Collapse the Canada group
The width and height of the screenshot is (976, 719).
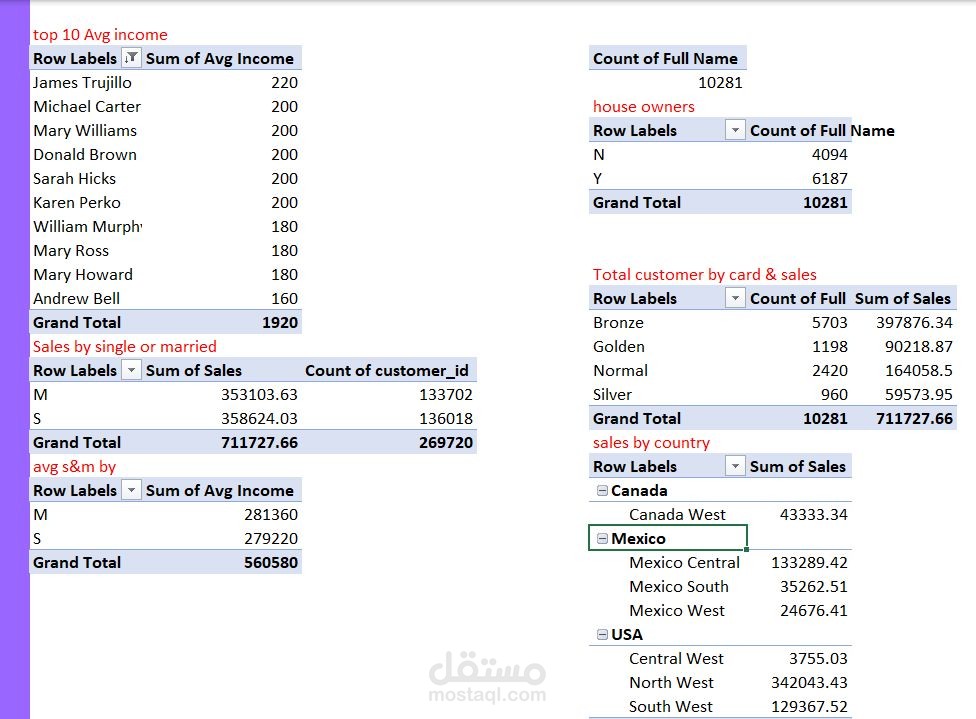point(602,491)
